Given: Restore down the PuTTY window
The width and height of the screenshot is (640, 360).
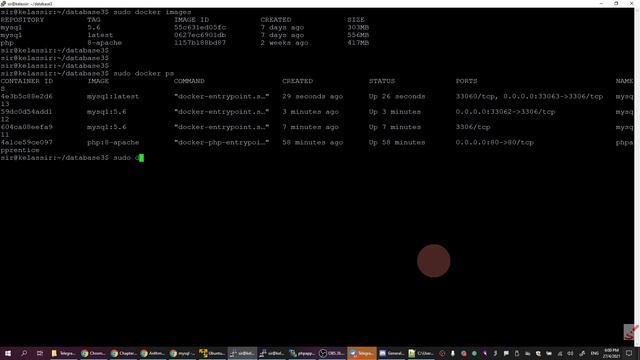Looking at the screenshot, I should (x=616, y=4).
